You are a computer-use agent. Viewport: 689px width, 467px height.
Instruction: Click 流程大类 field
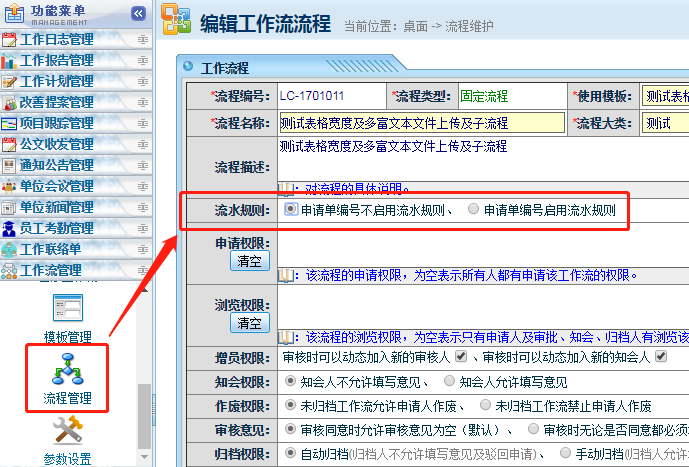(x=665, y=123)
